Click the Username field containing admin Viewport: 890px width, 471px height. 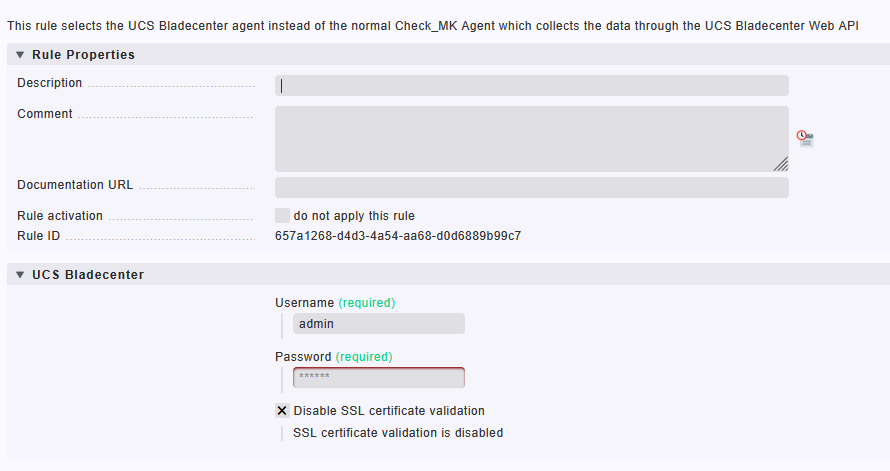(379, 323)
